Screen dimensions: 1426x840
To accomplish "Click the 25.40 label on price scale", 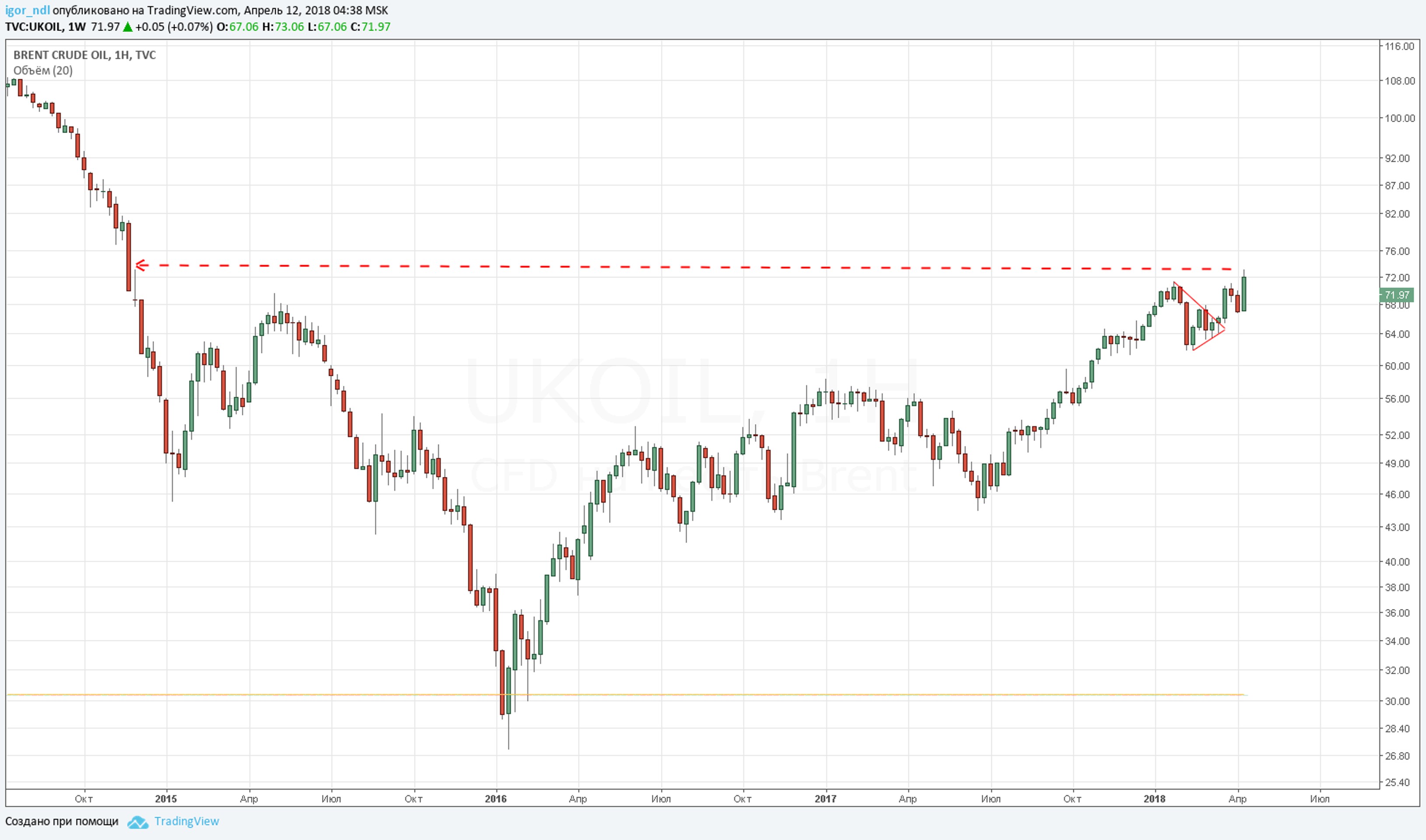I will click(x=1397, y=782).
